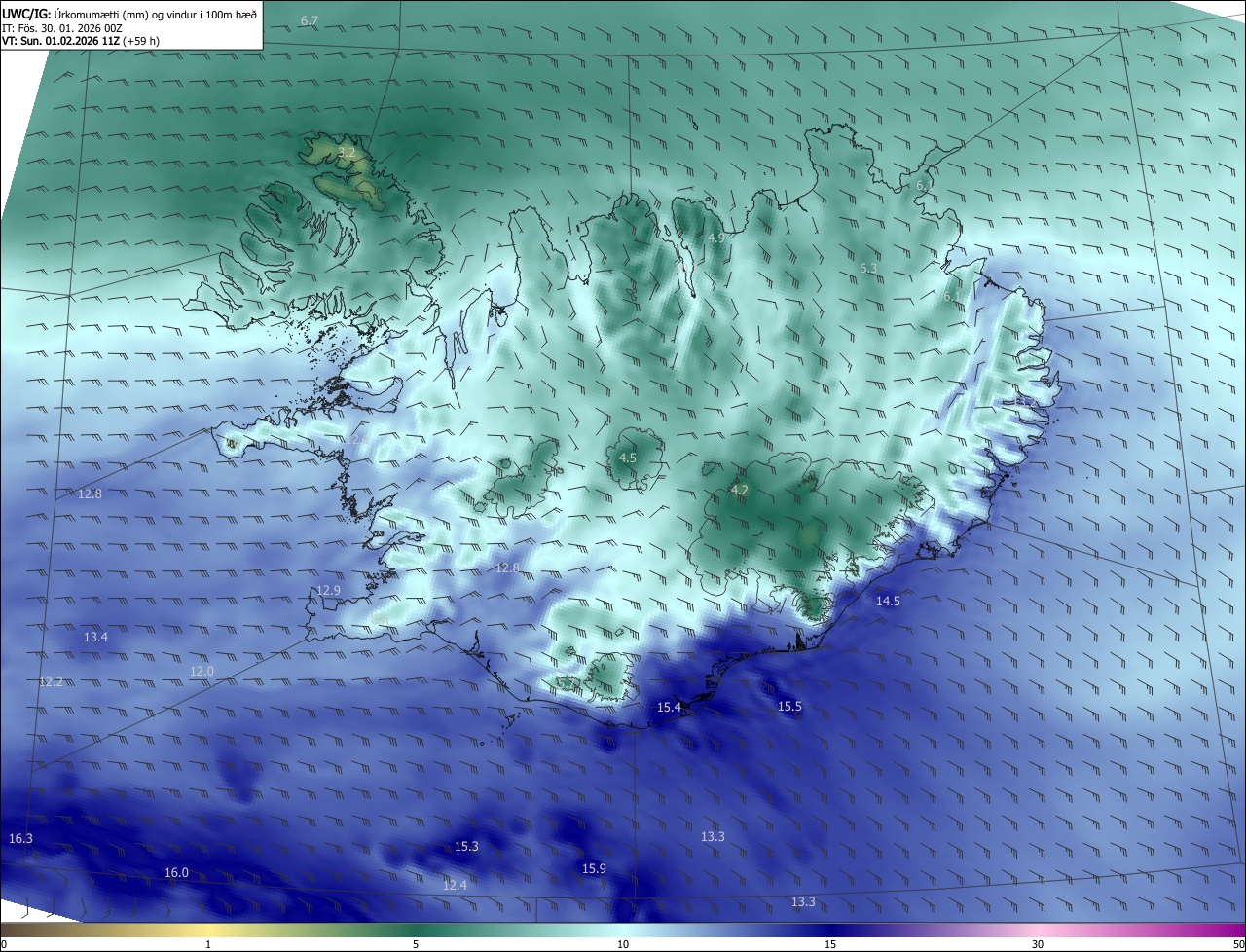1246x952 pixels.
Task: Click the value label '15.4' on the south coast
Action: tap(669, 707)
